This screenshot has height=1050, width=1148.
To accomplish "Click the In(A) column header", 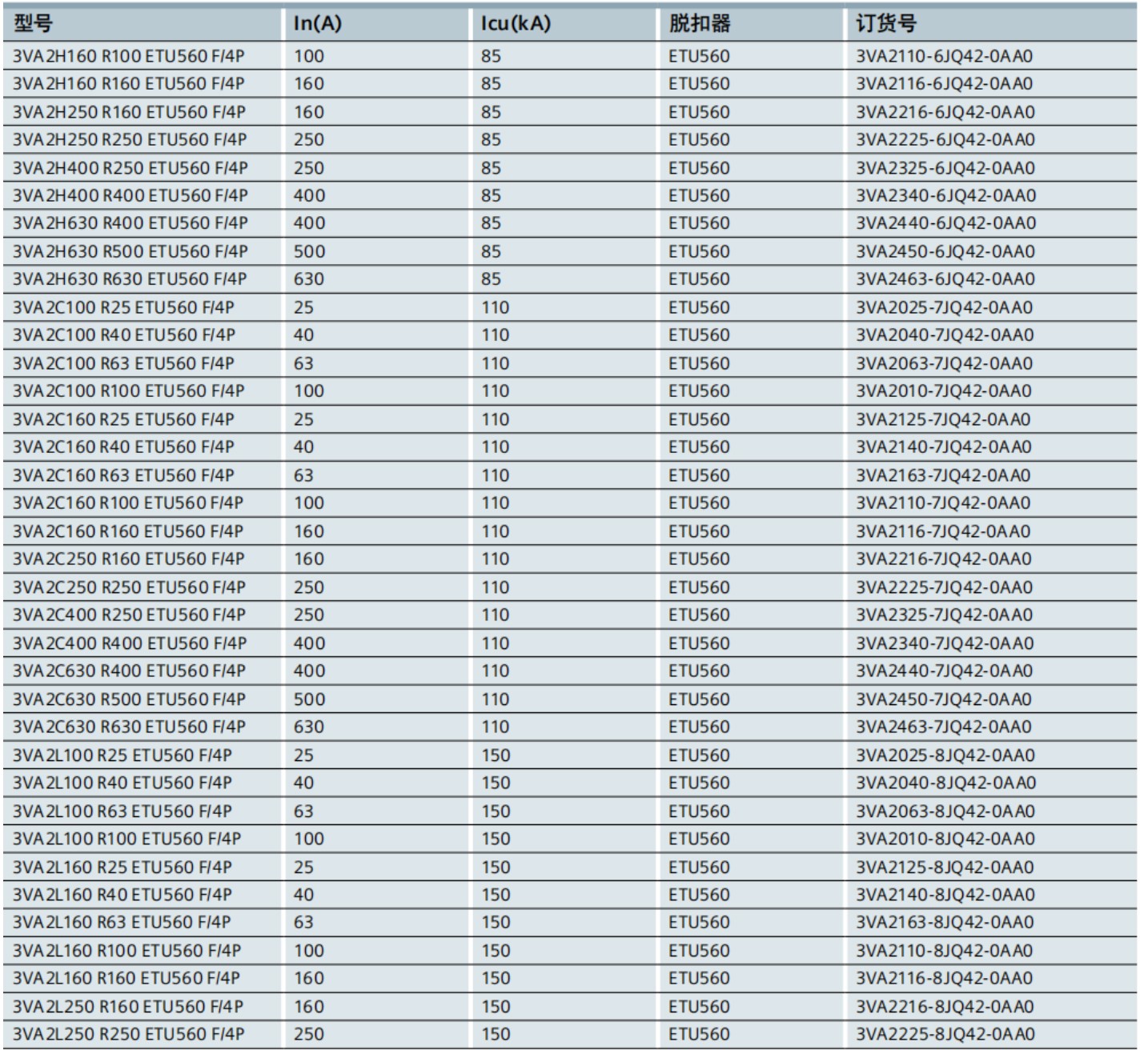I will [318, 23].
